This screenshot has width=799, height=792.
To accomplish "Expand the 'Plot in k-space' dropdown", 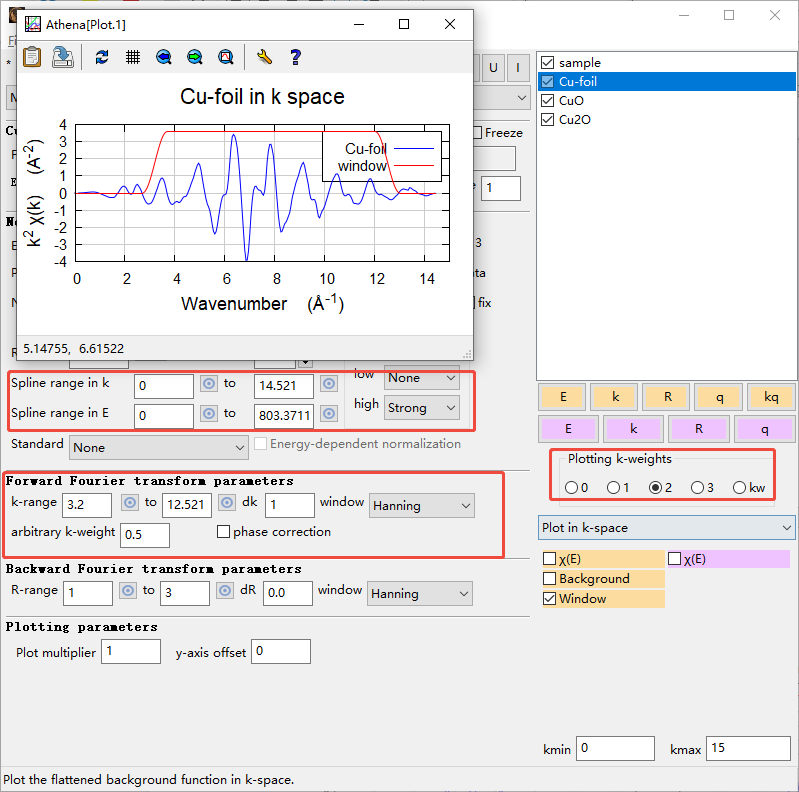I will (x=665, y=527).
